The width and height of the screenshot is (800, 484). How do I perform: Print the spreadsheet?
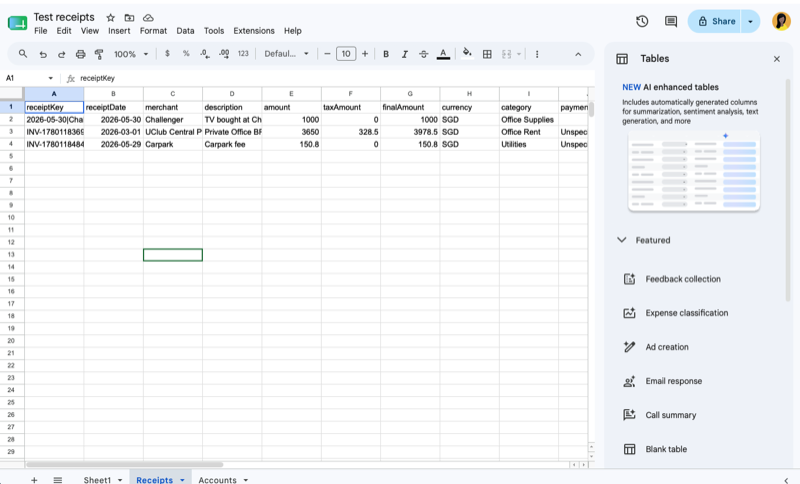80,54
